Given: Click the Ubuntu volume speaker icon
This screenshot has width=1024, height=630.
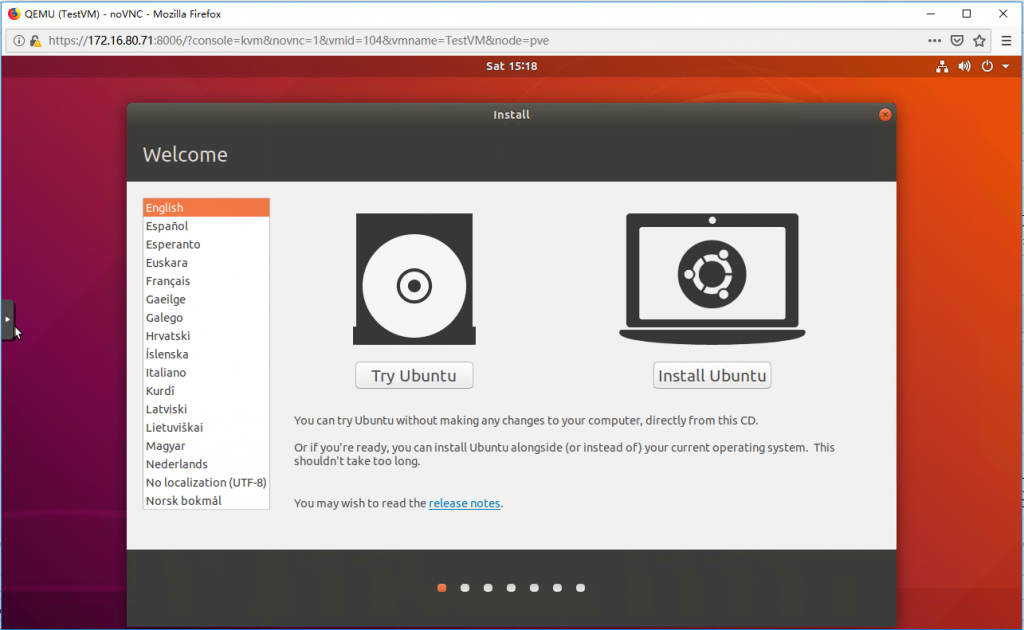Looking at the screenshot, I should (964, 66).
